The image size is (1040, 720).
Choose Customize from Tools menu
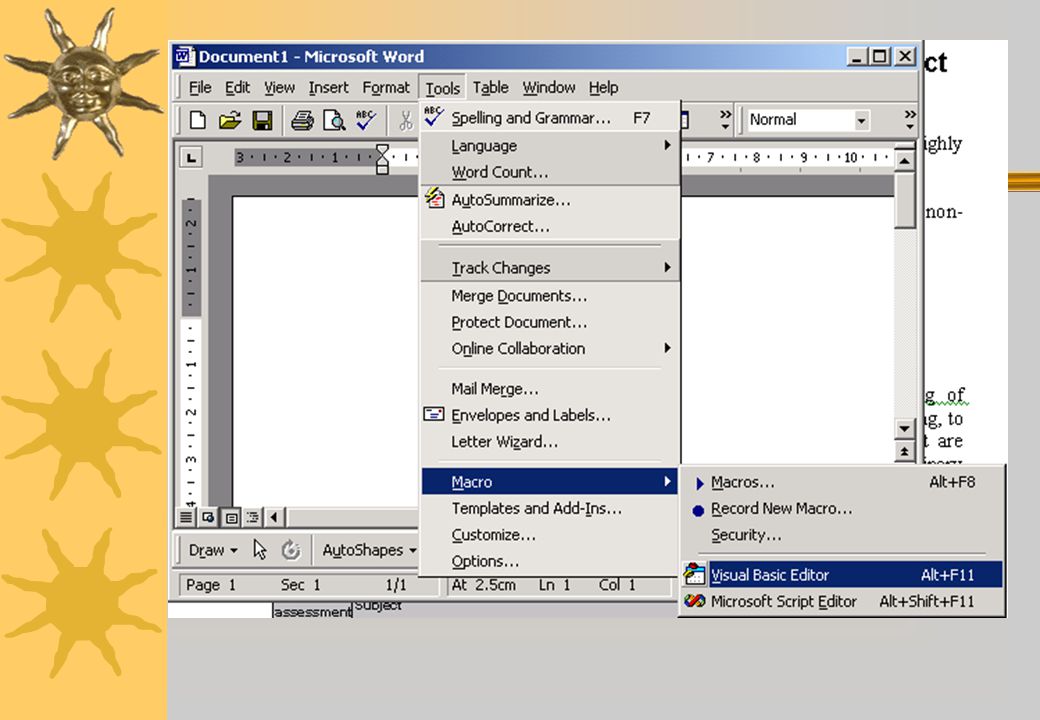pos(551,535)
